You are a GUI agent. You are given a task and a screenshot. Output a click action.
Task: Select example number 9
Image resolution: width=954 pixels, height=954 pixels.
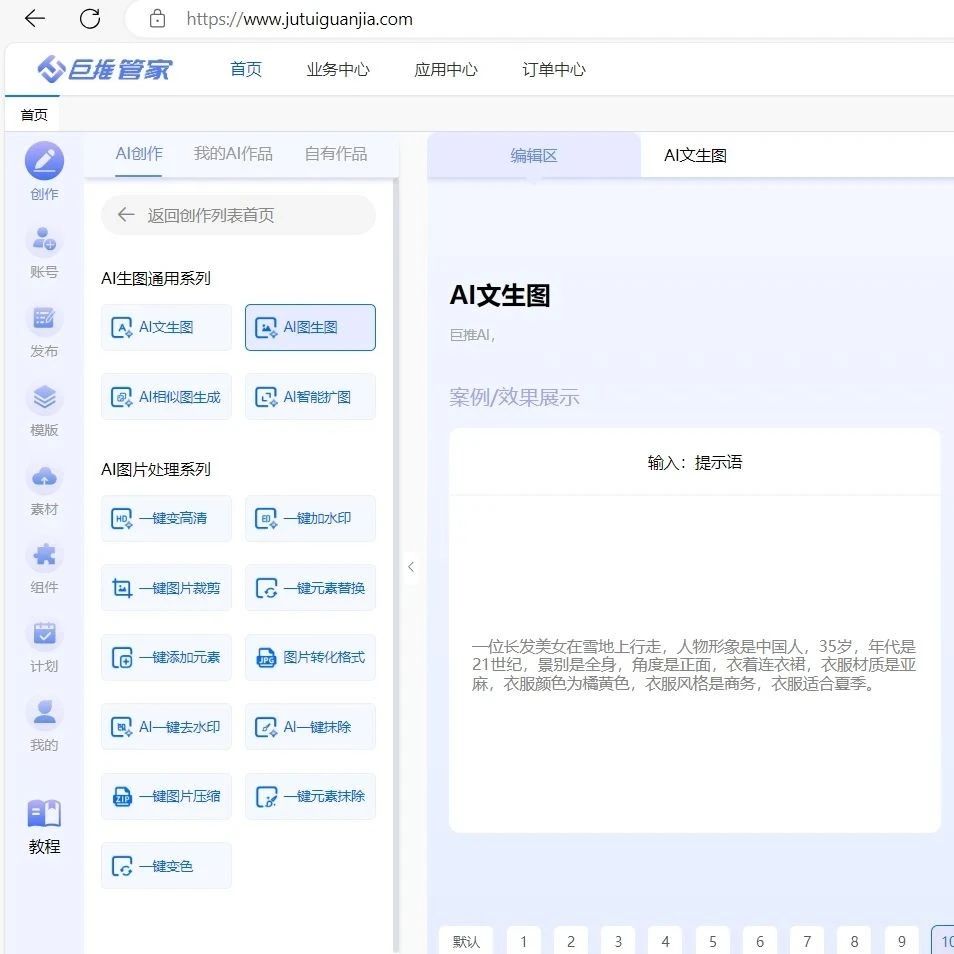pyautogui.click(x=902, y=941)
